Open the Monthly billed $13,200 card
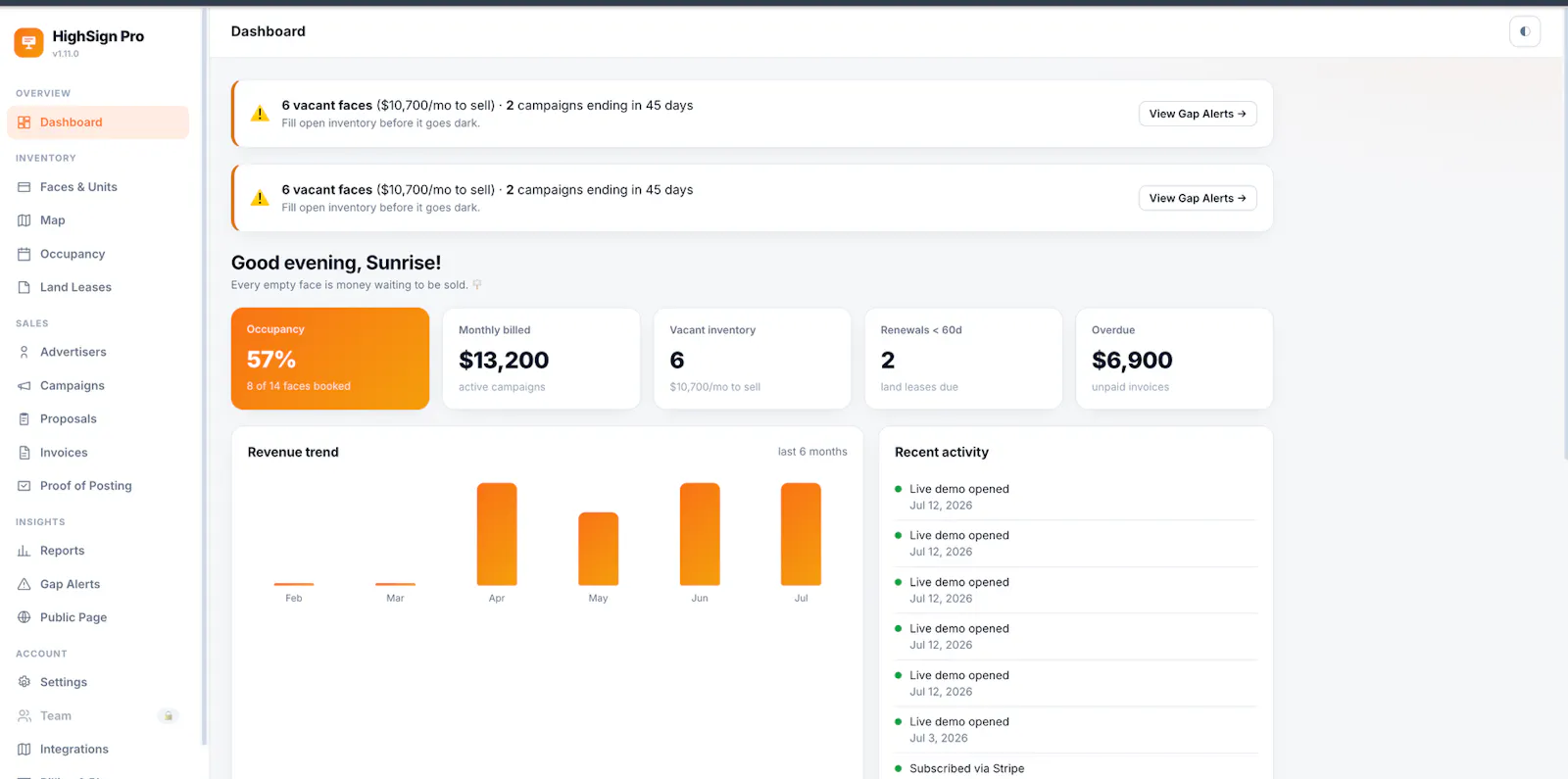1568x779 pixels. pos(541,359)
